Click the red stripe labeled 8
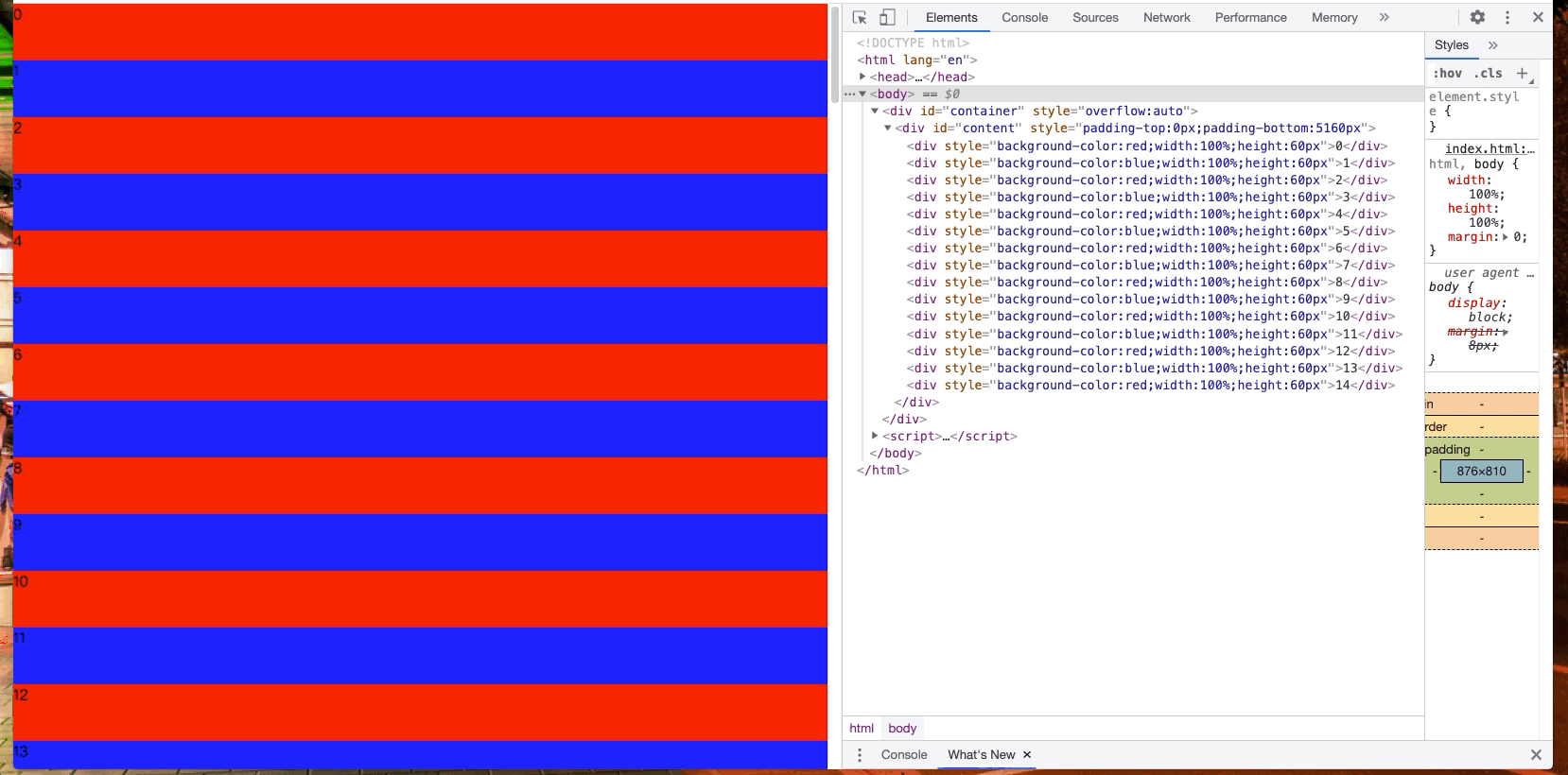1568x775 pixels. click(x=420, y=486)
